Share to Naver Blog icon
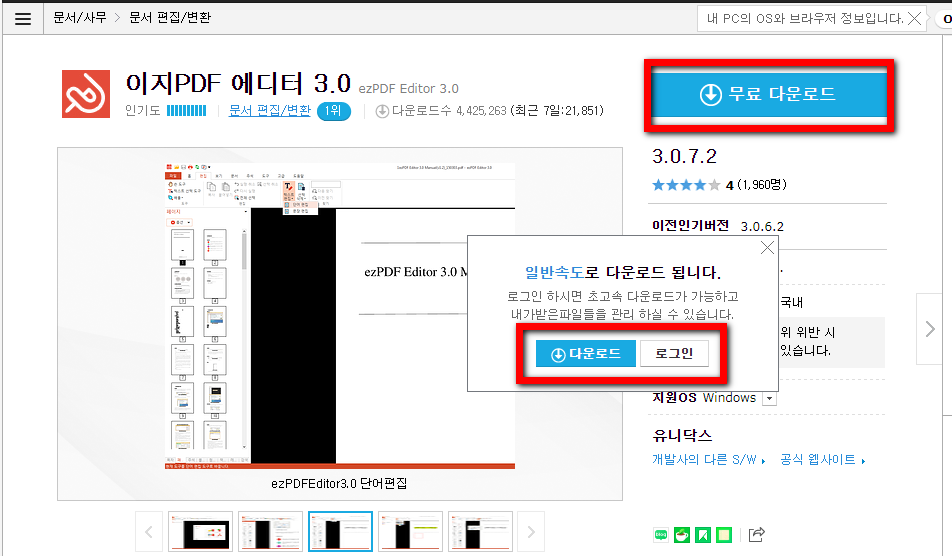This screenshot has height=556, width=952. 661,535
